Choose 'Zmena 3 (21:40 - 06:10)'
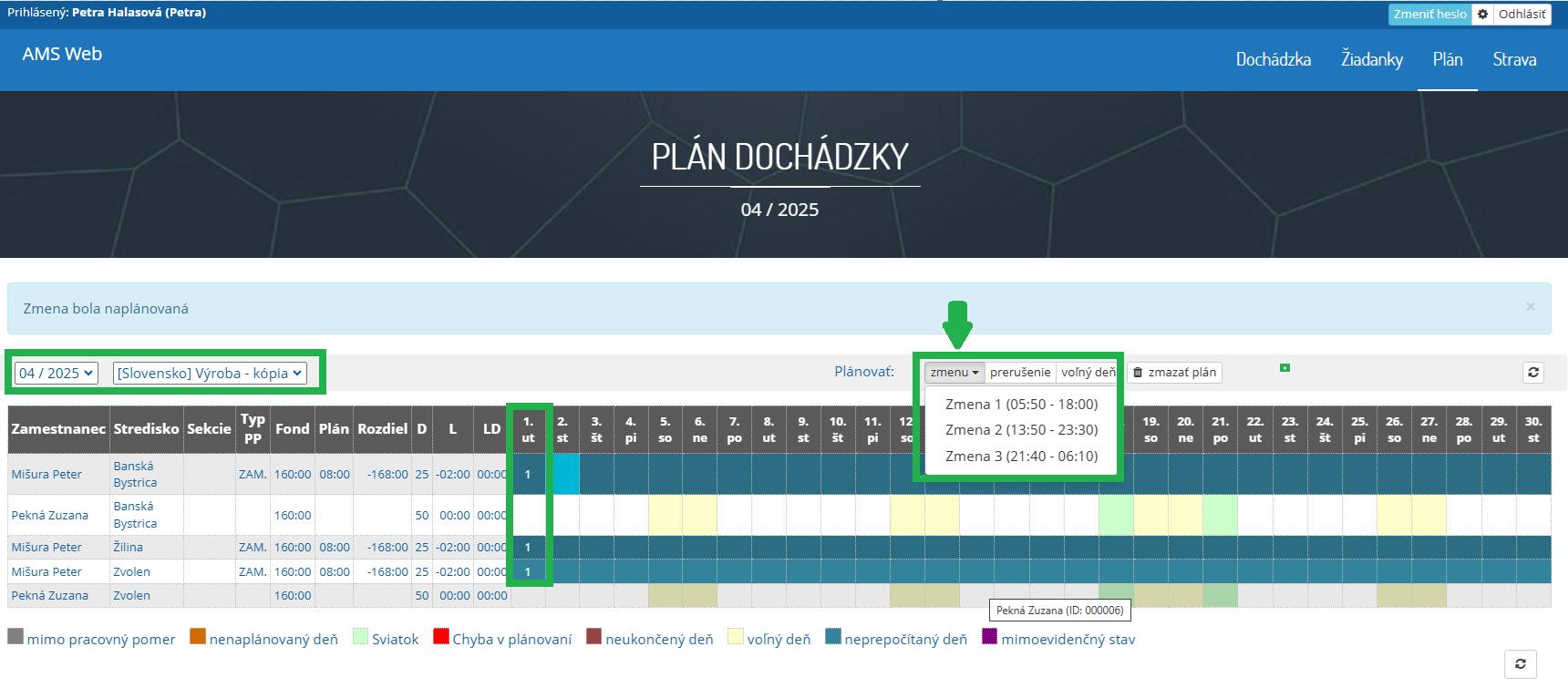The height and width of the screenshot is (688, 1568). [x=1021, y=456]
